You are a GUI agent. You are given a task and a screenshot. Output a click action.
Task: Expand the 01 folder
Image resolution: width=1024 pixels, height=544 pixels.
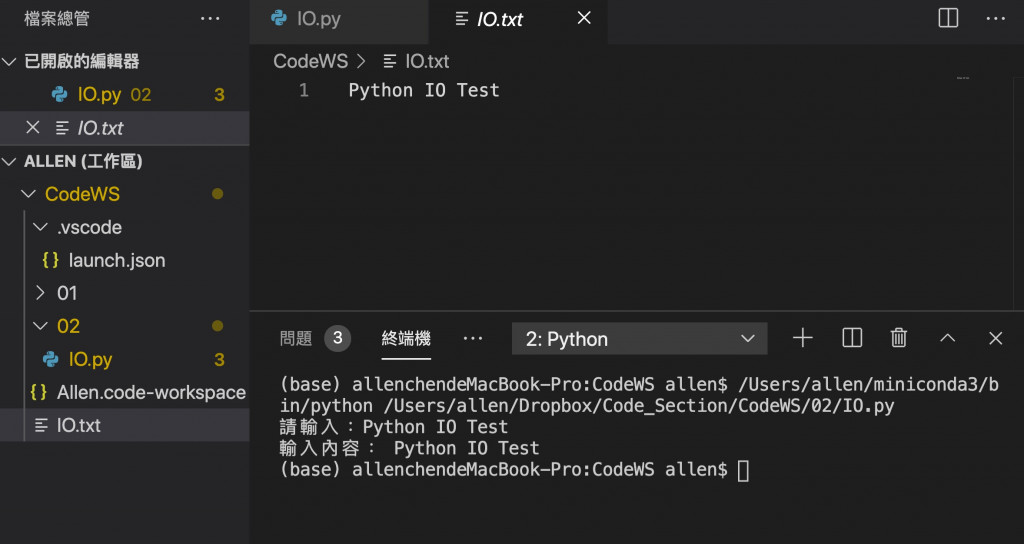pos(66,293)
